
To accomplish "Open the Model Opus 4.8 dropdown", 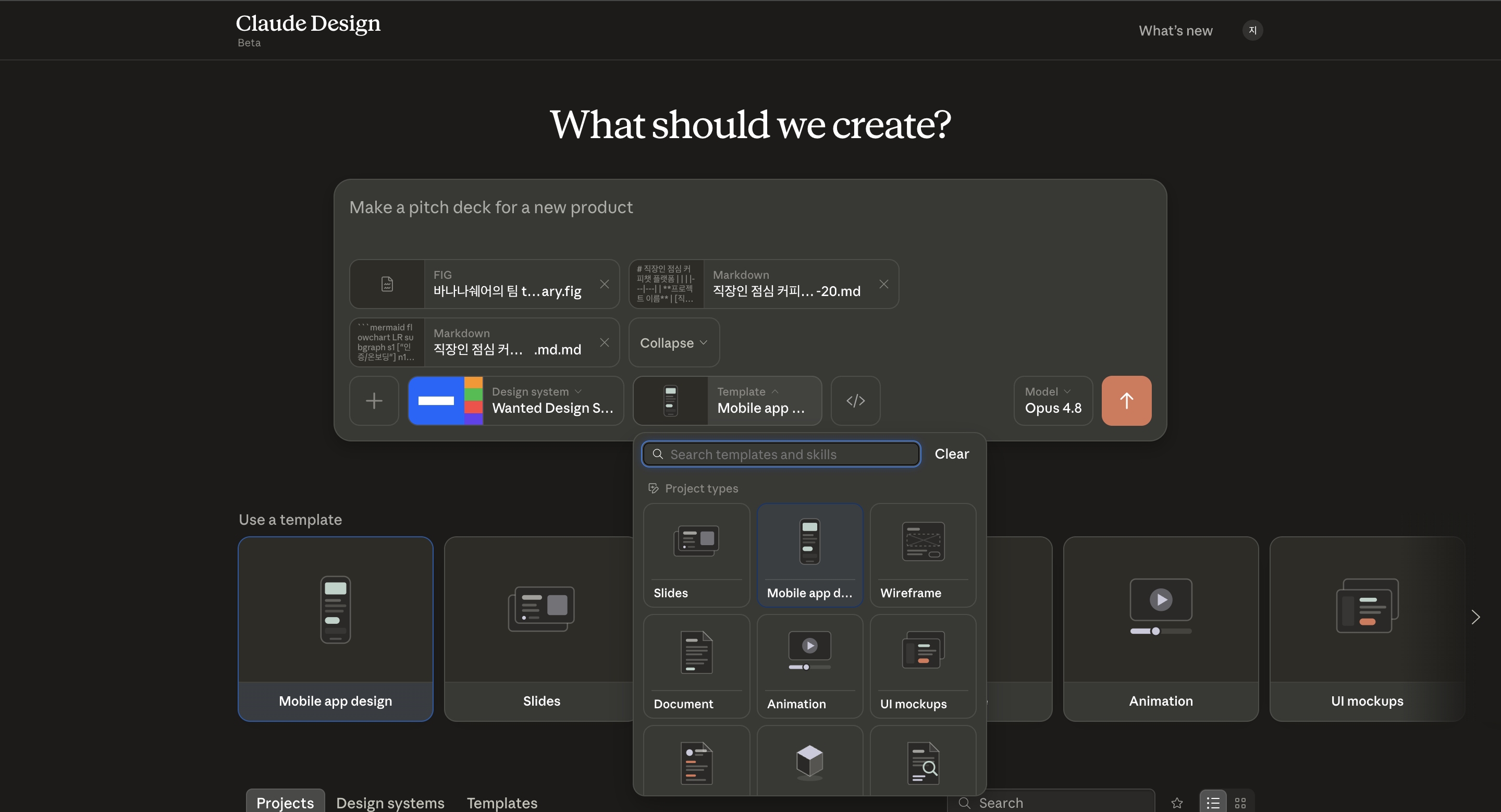I will coord(1053,401).
